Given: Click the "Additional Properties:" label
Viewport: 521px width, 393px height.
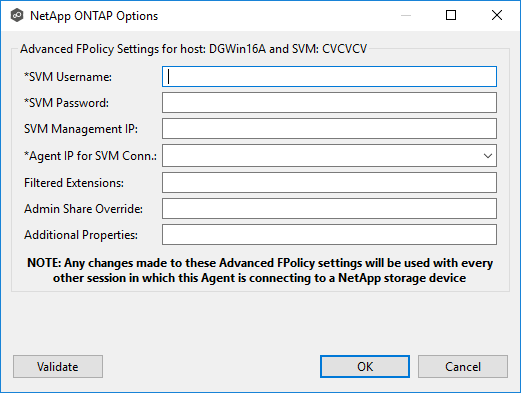Looking at the screenshot, I should point(81,235).
